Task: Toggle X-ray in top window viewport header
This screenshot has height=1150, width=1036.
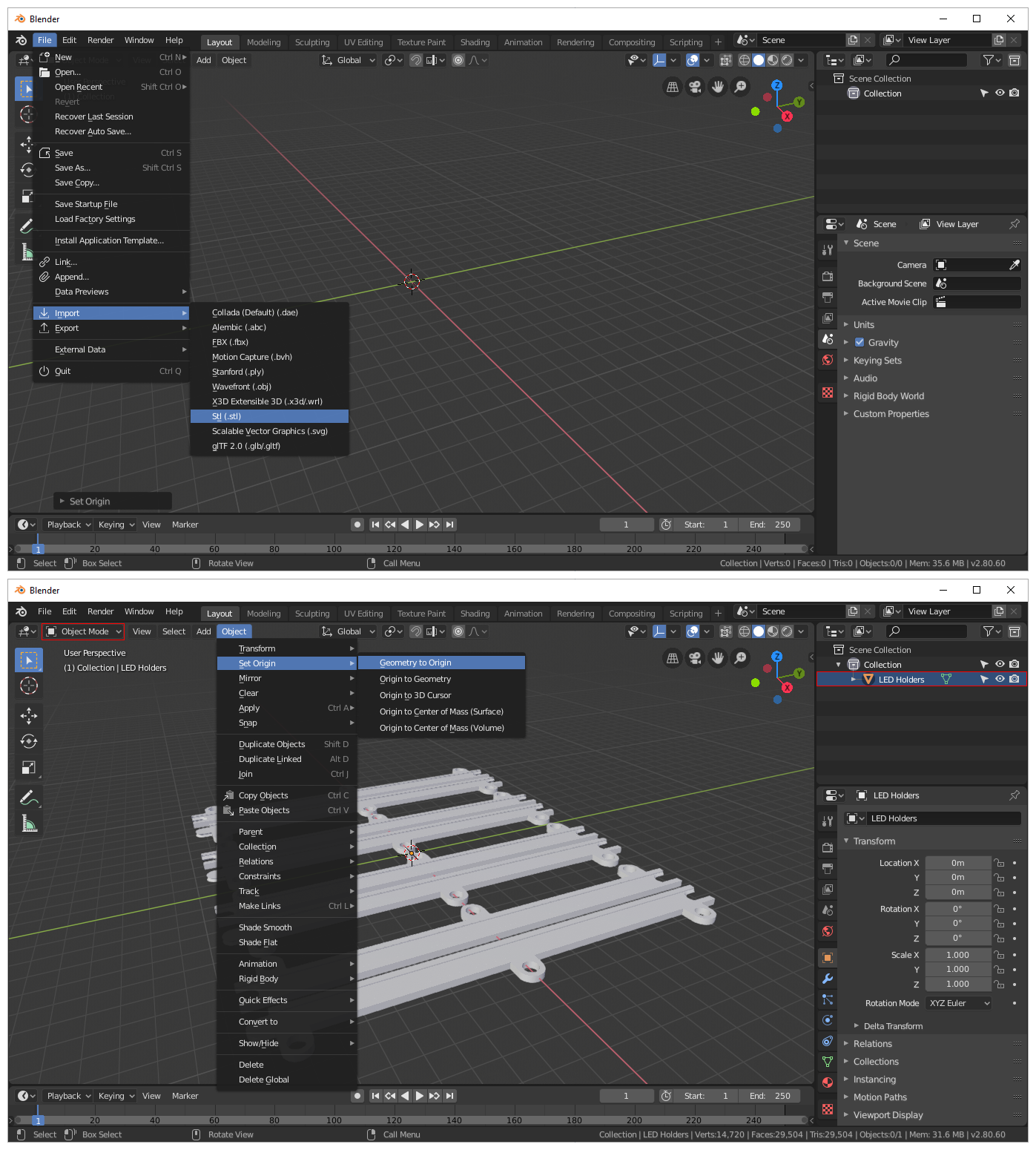Action: tap(726, 60)
